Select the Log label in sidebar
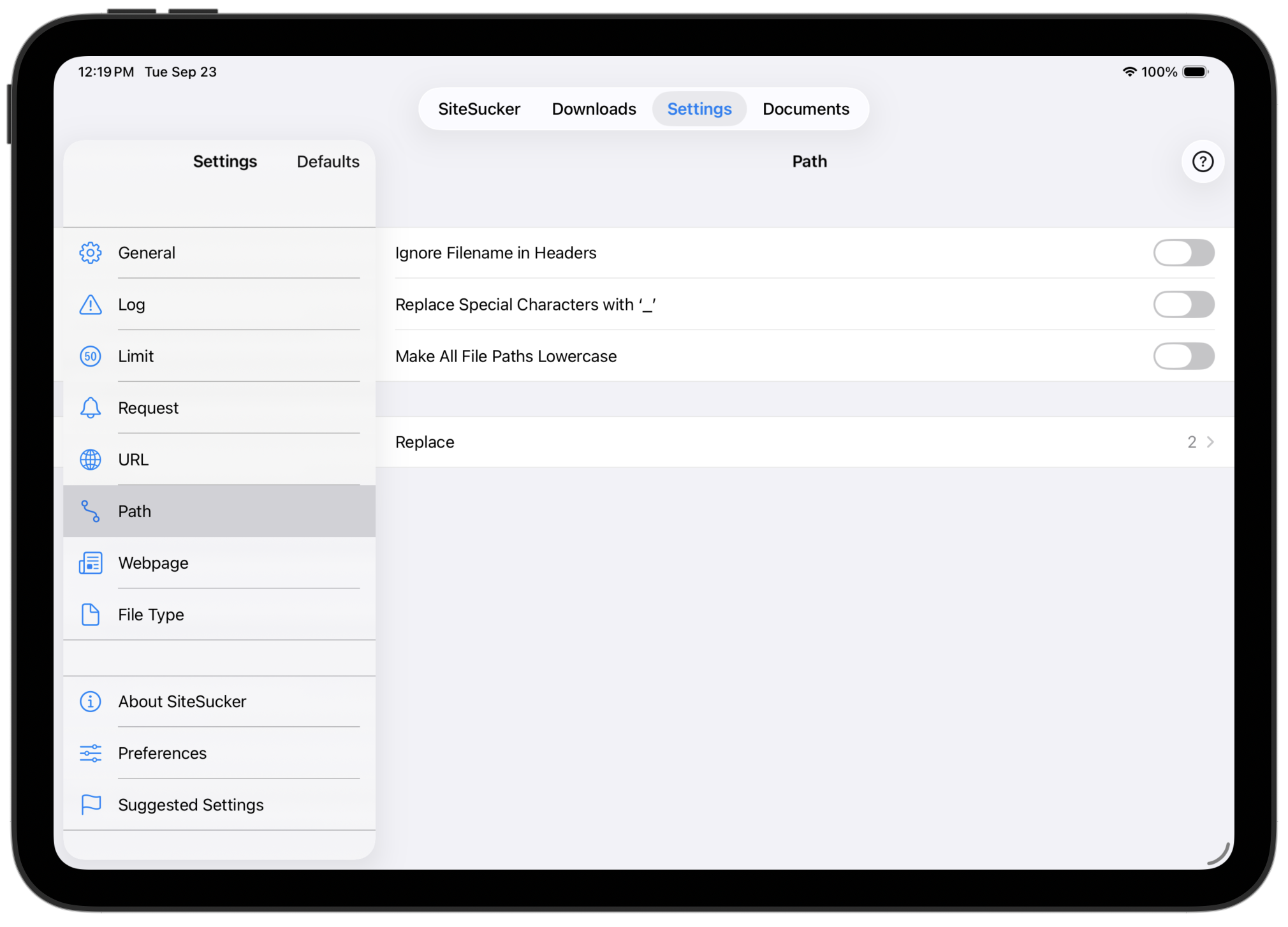1288x927 pixels. (x=131, y=305)
